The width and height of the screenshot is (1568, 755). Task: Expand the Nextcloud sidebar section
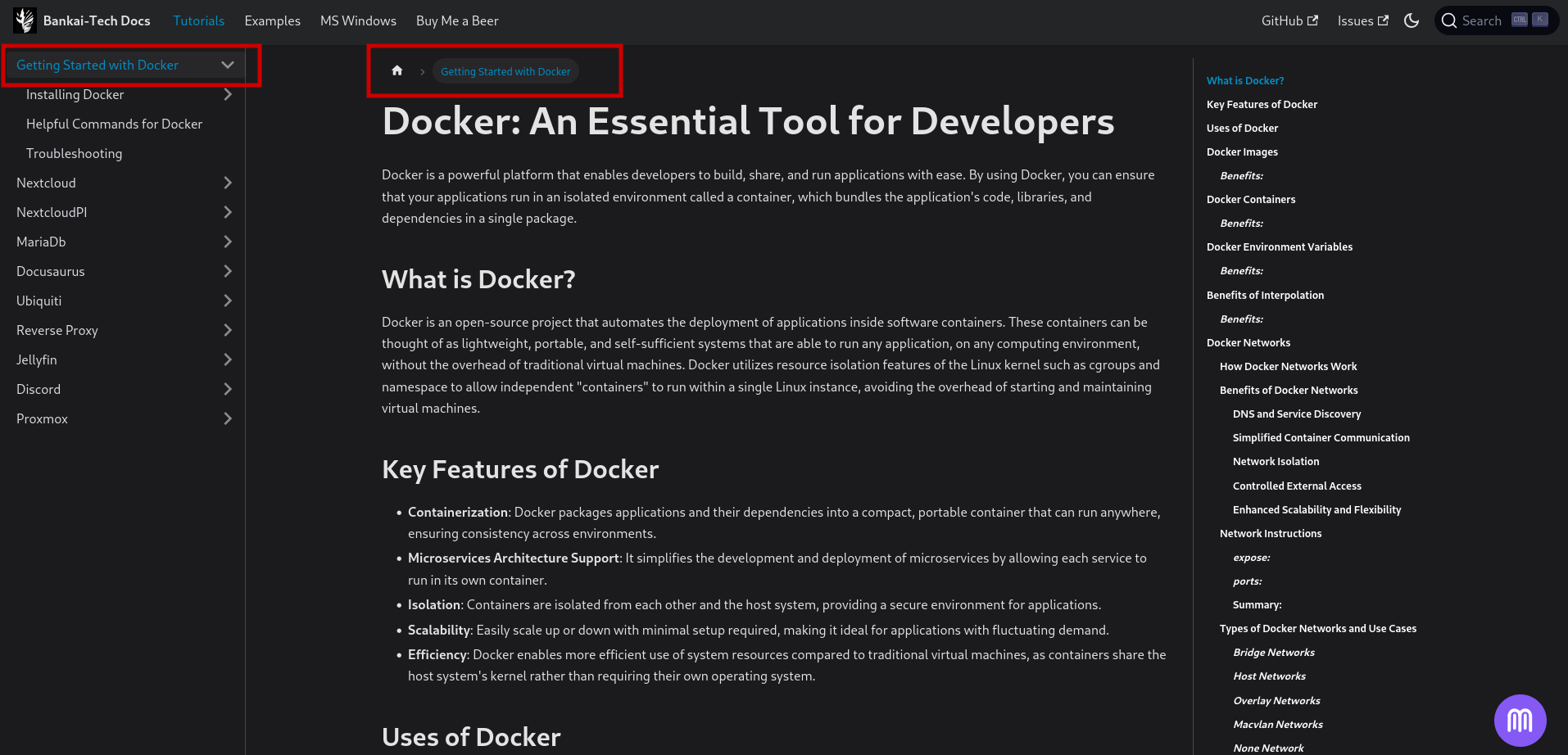pos(228,183)
